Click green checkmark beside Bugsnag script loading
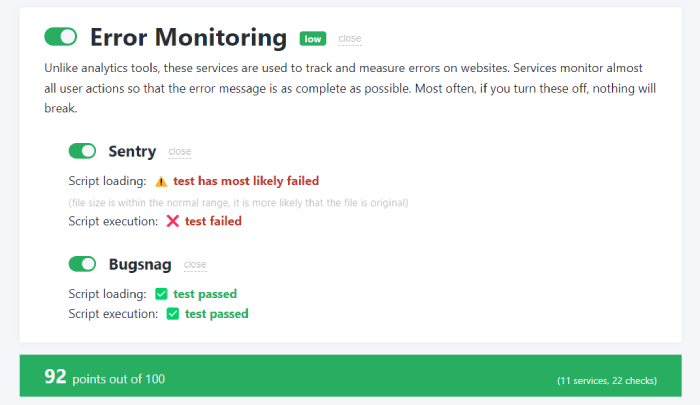This screenshot has height=405, width=700. pyautogui.click(x=161, y=294)
